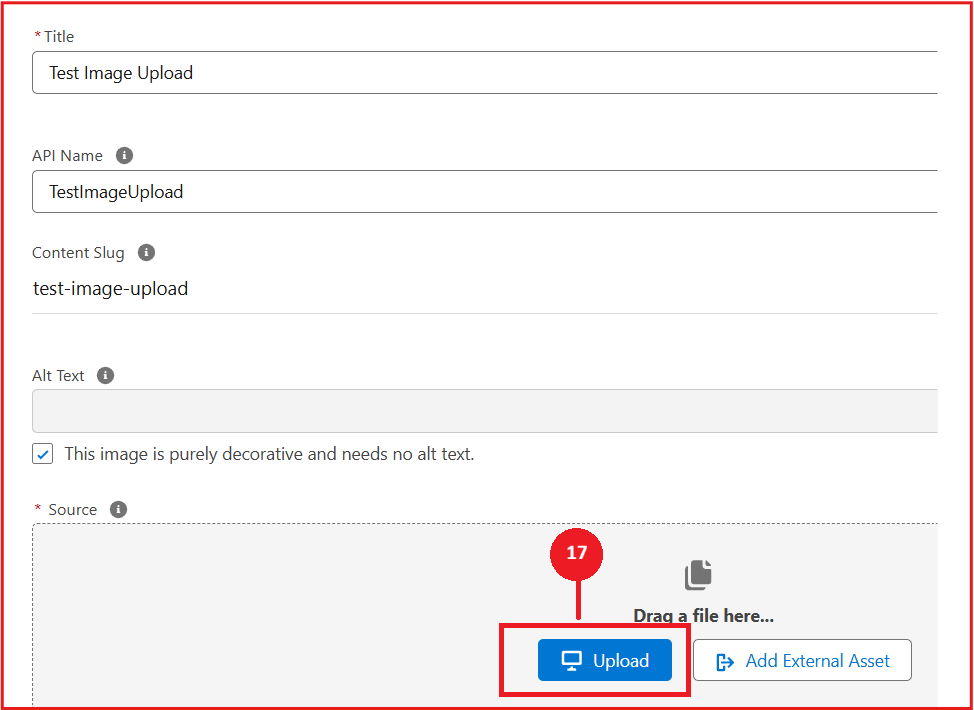Viewport: 974px width, 710px height.
Task: Click the arrow icon in Add External Asset
Action: [726, 661]
